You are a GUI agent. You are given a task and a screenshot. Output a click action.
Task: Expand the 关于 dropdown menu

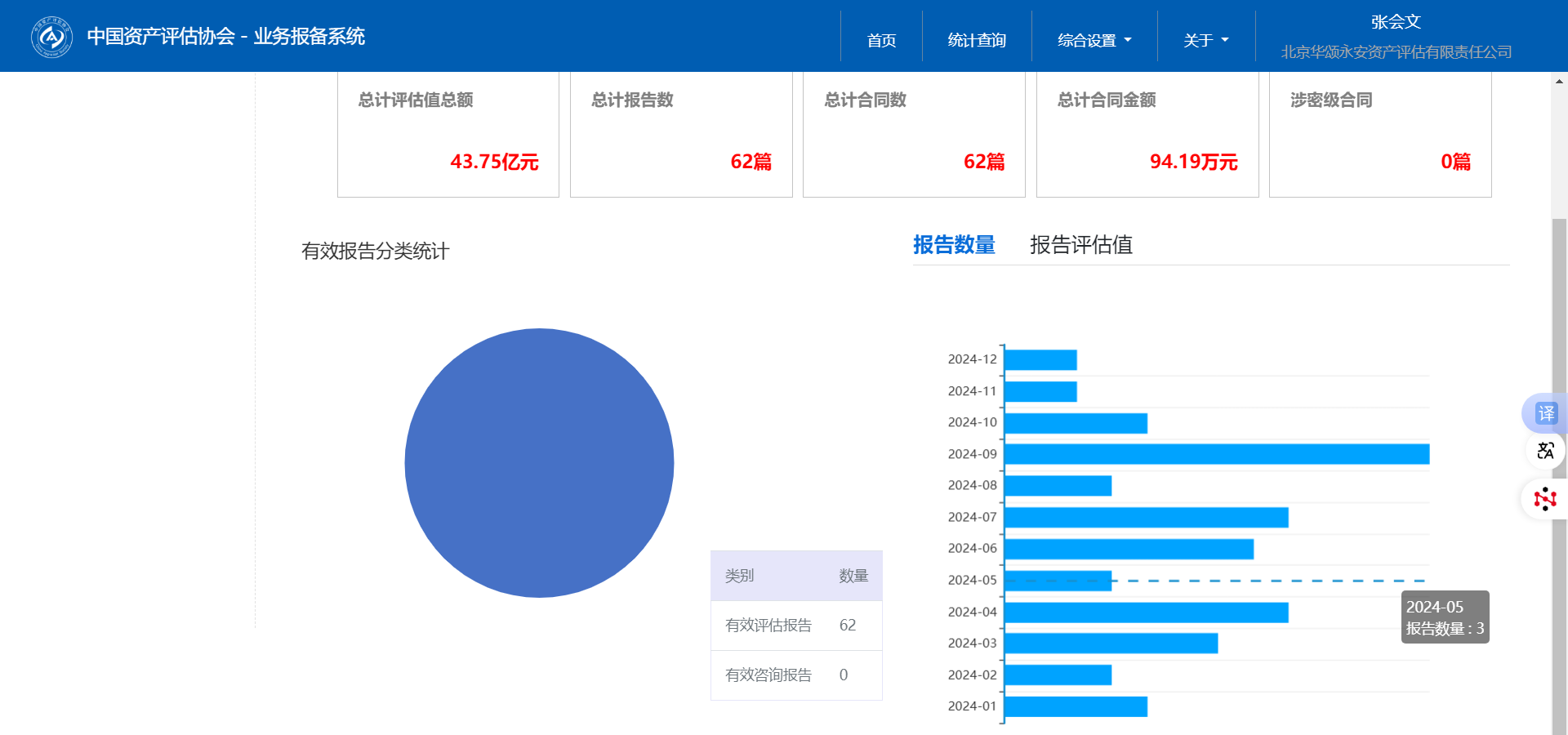pyautogui.click(x=1205, y=40)
